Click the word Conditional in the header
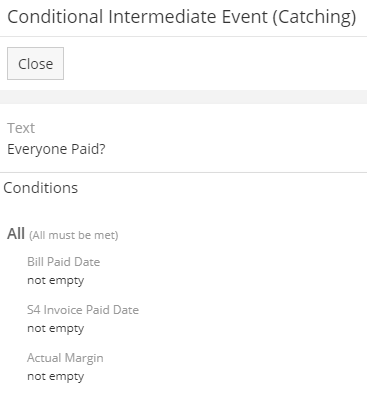Image resolution: width=367 pixels, height=393 pixels. [x=55, y=17]
